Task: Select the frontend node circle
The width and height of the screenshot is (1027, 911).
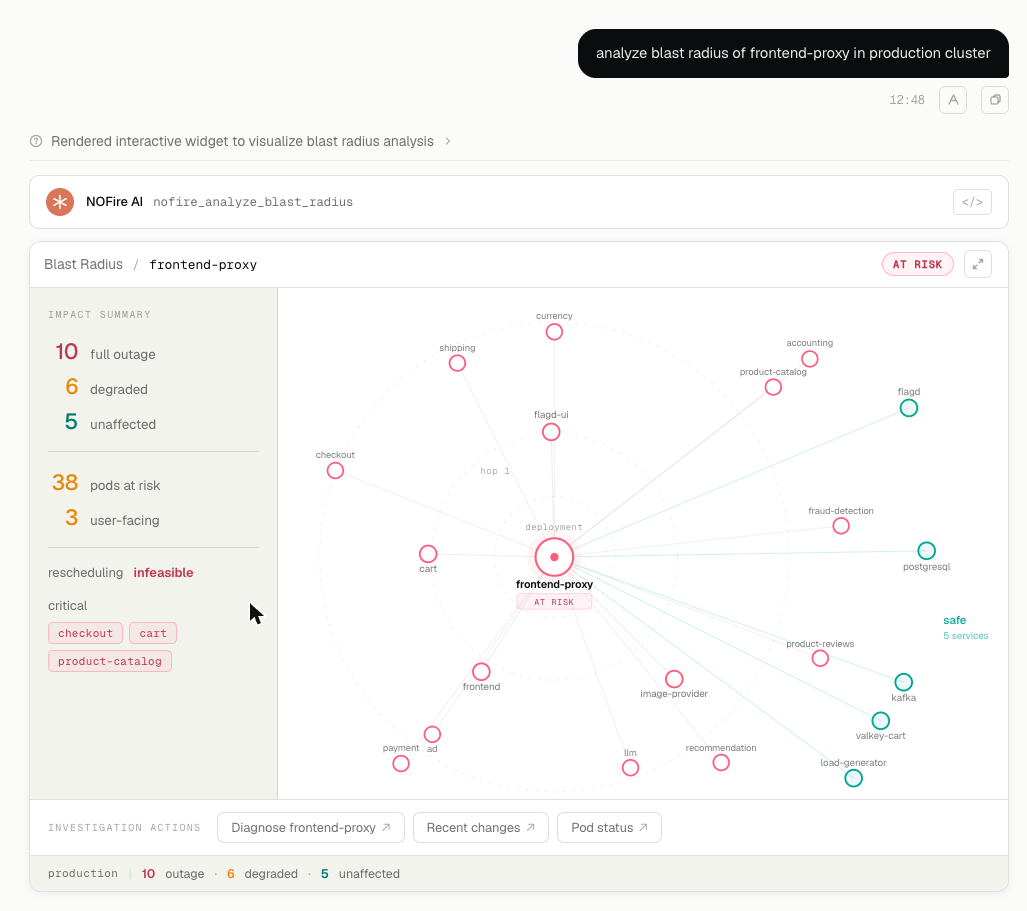Action: click(481, 671)
